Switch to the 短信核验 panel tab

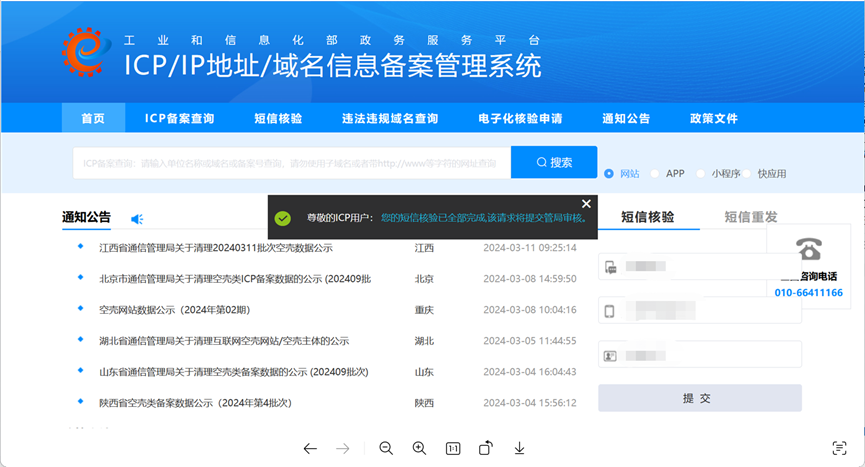click(x=648, y=217)
